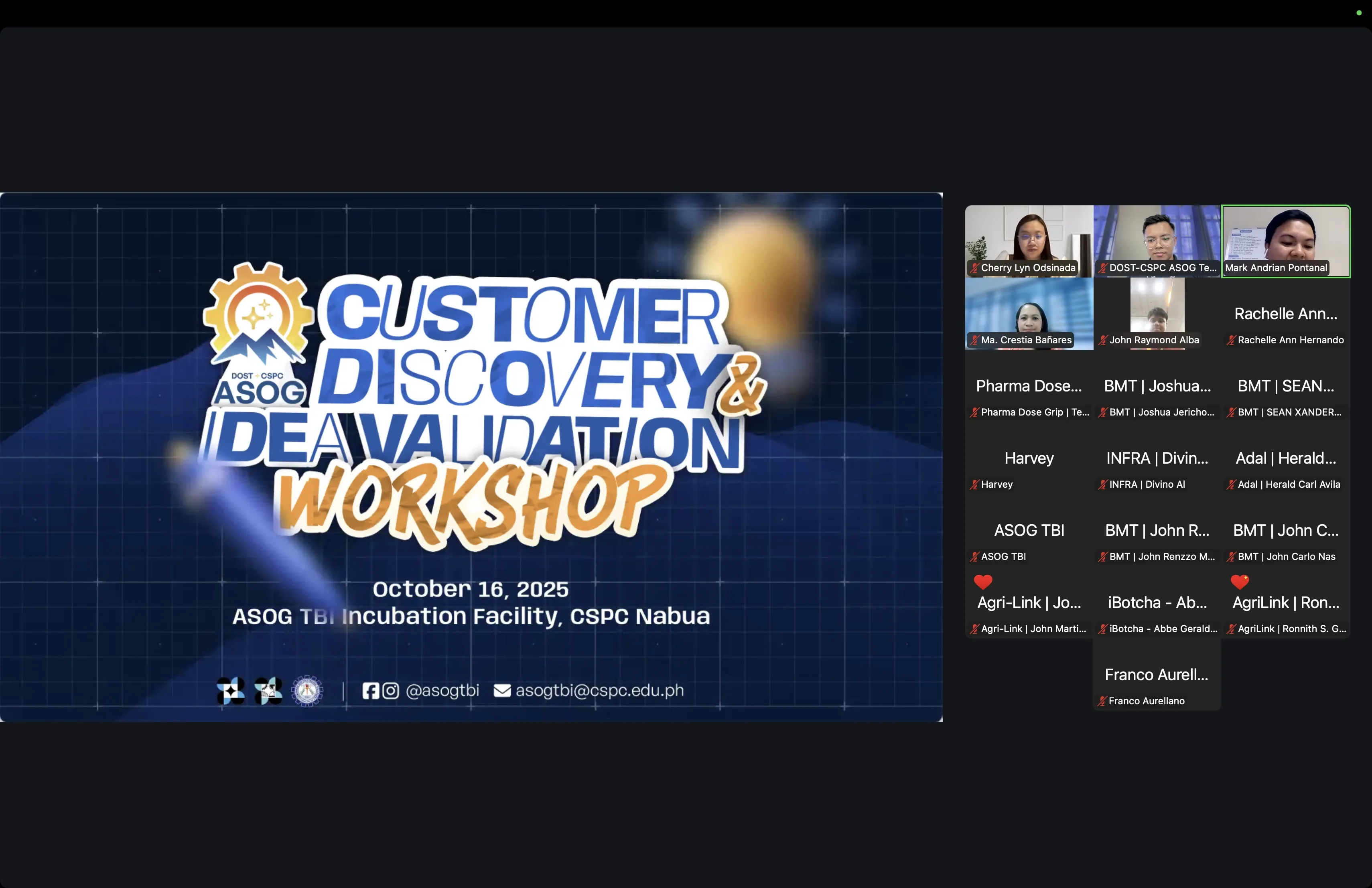Click the large "ASOG TBI" display name

[1029, 530]
